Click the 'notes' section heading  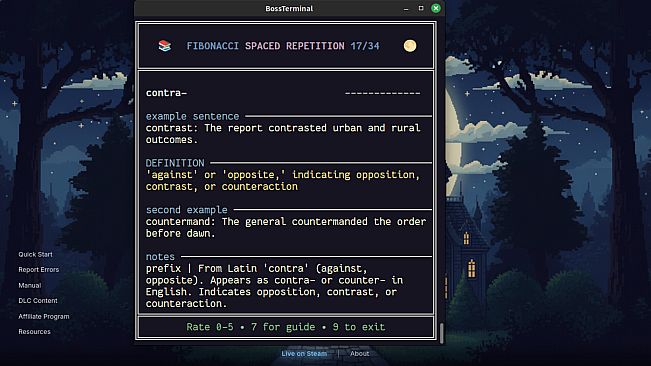coord(160,257)
